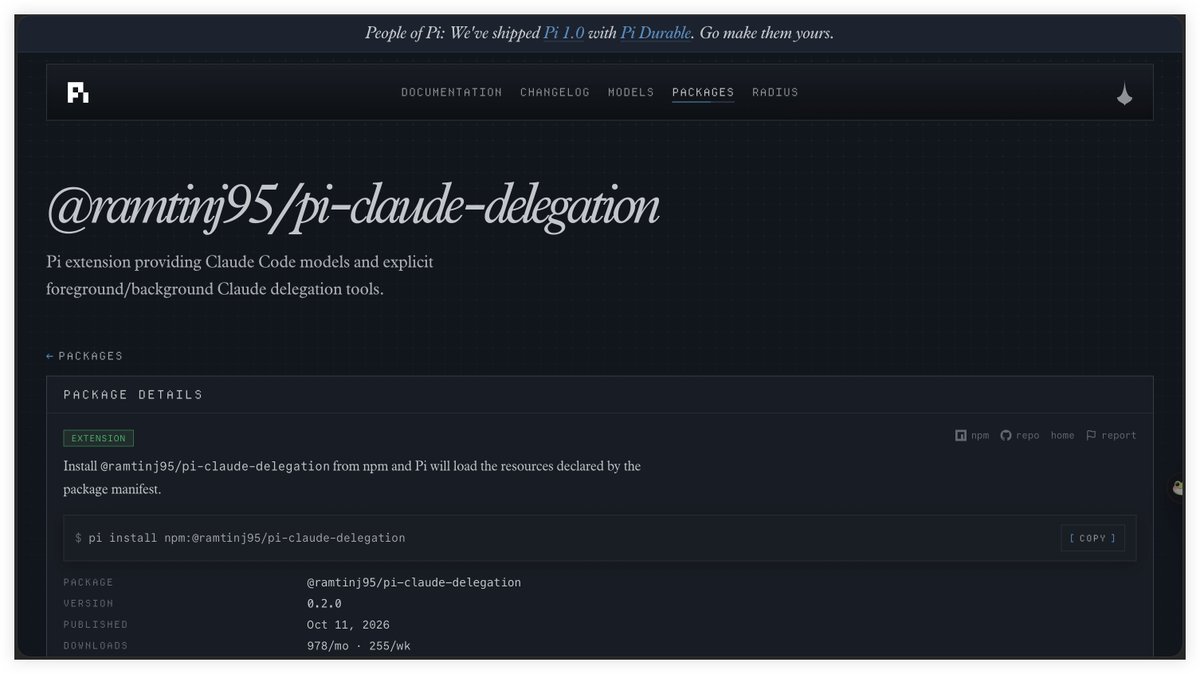This screenshot has height=674, width=1200.
Task: Copy the install command with the COPY button
Action: tap(1093, 538)
